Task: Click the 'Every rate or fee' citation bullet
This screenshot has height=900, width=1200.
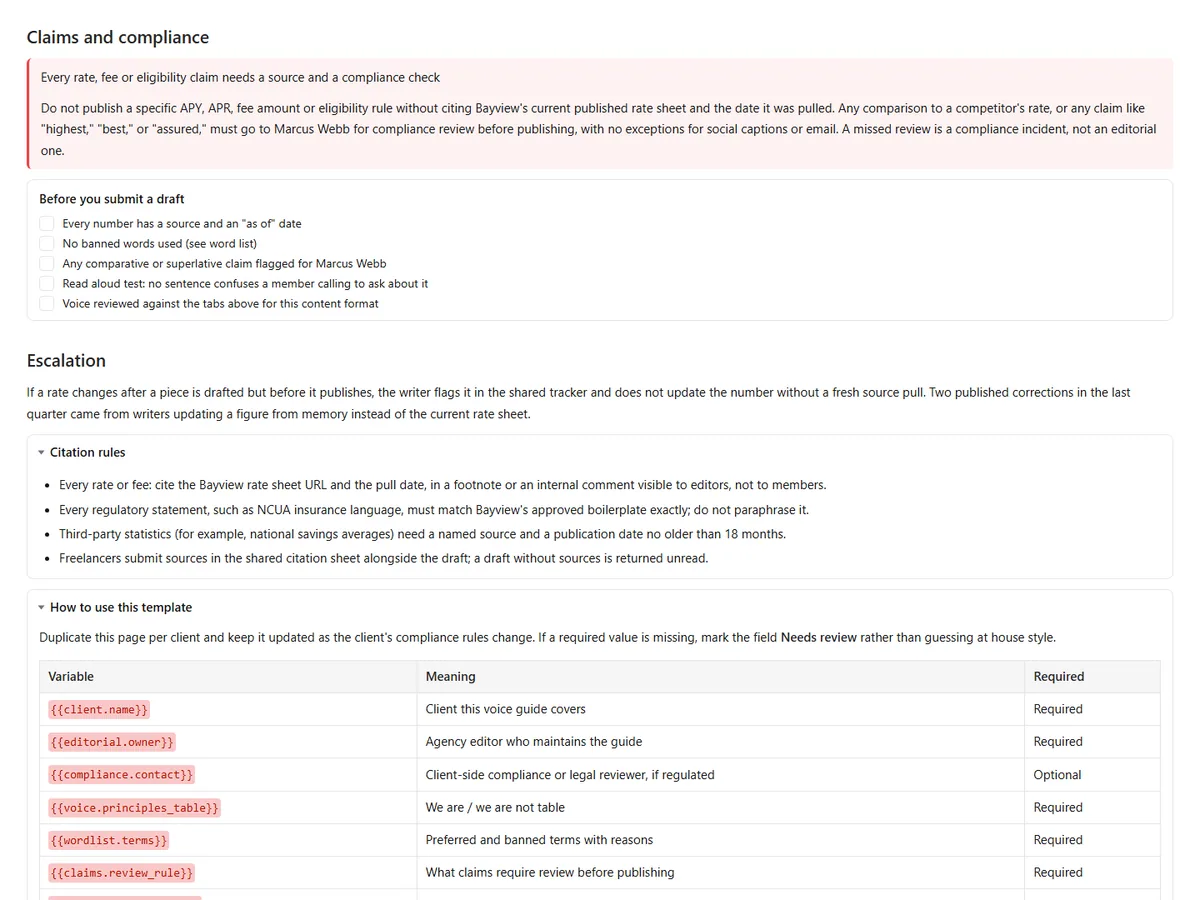Action: click(442, 485)
